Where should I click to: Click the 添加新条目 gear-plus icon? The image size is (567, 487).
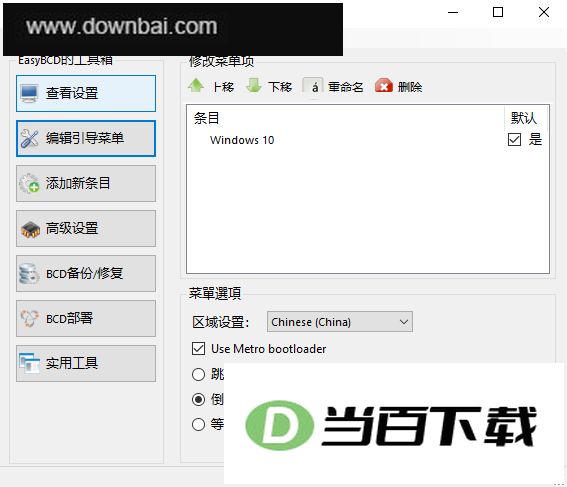tap(29, 183)
